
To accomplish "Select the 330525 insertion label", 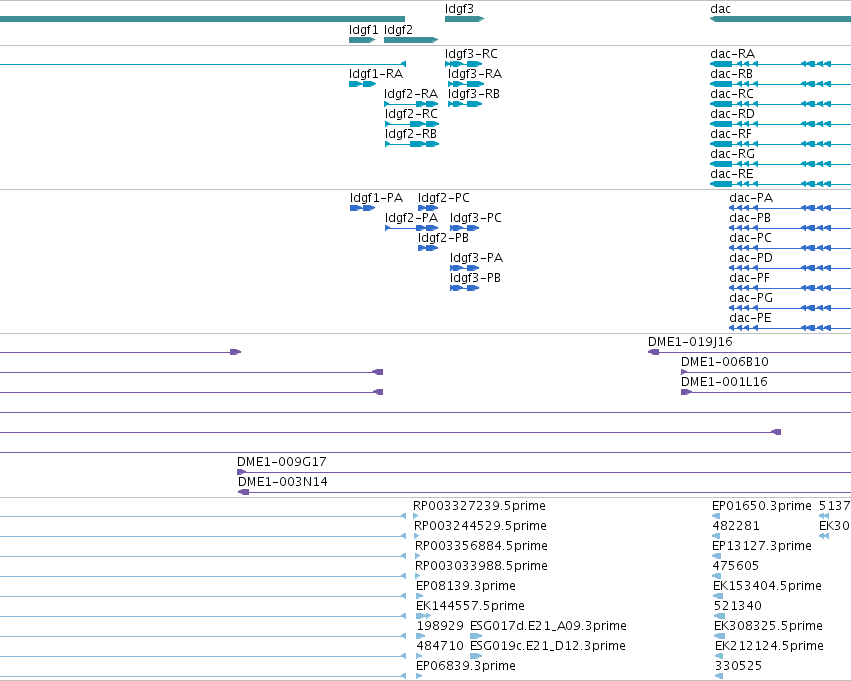I will 738,666.
